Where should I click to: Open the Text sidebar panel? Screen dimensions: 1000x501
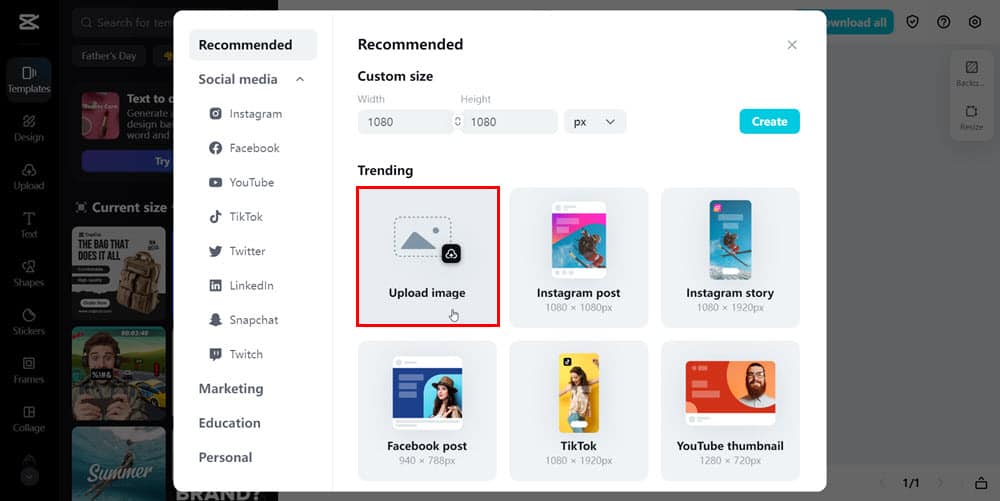coord(29,225)
